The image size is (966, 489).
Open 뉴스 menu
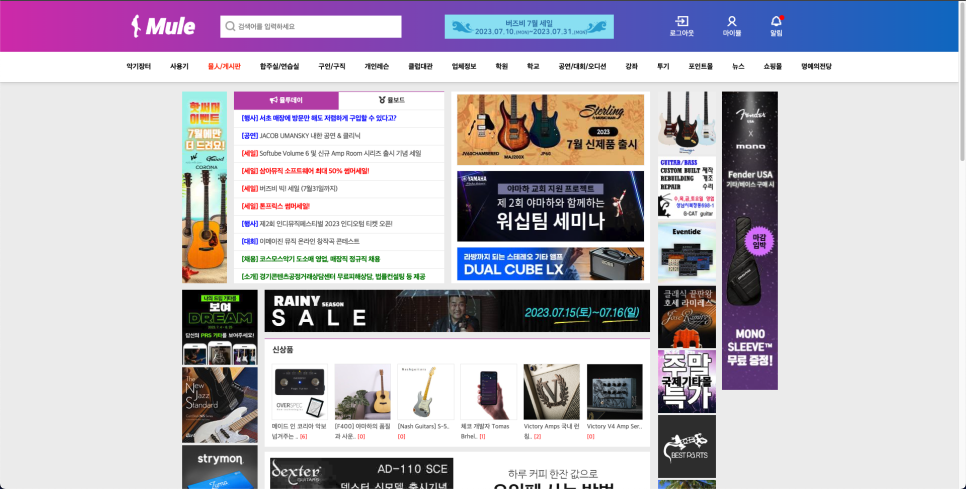point(738,67)
